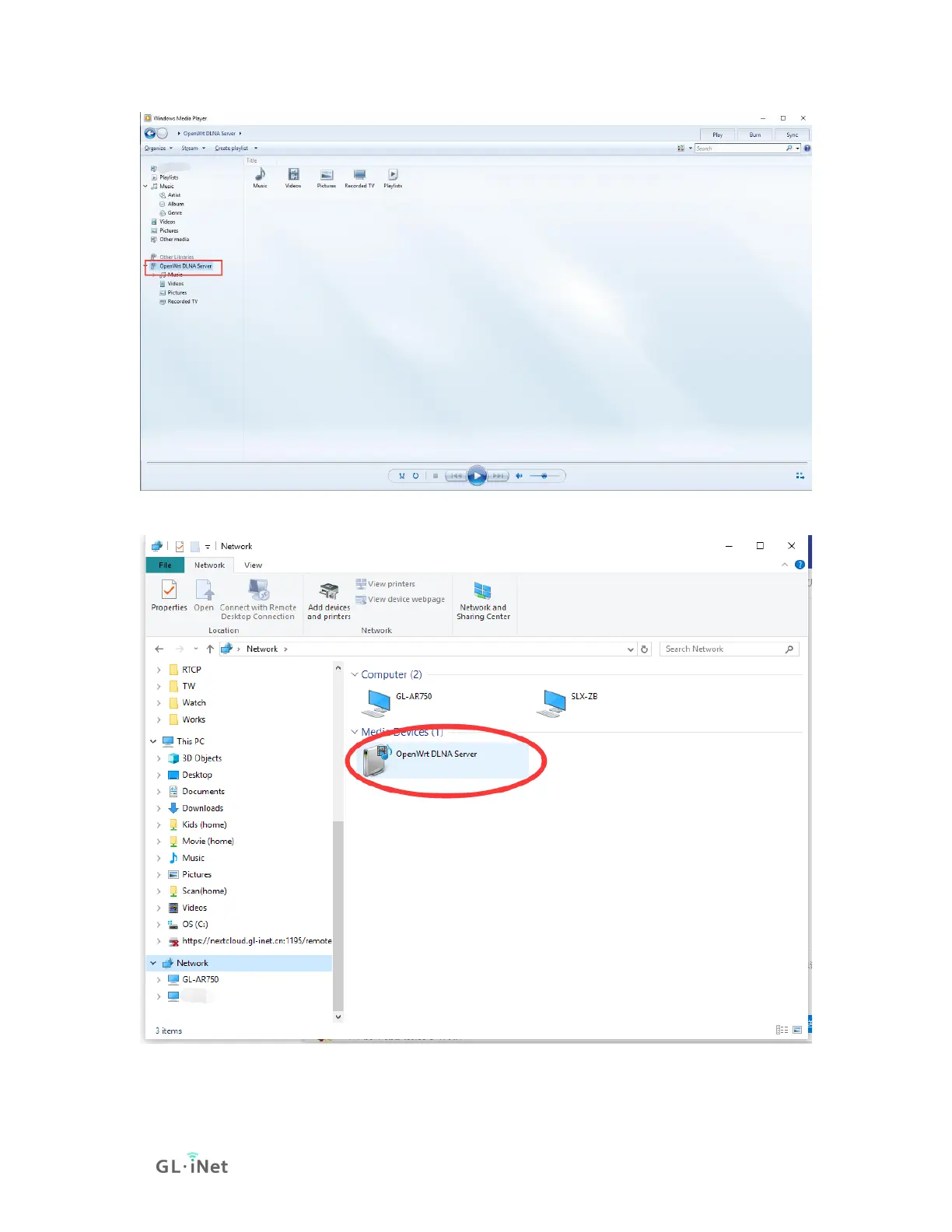
Task: Select the Network ribbon tab
Action: pos(209,565)
